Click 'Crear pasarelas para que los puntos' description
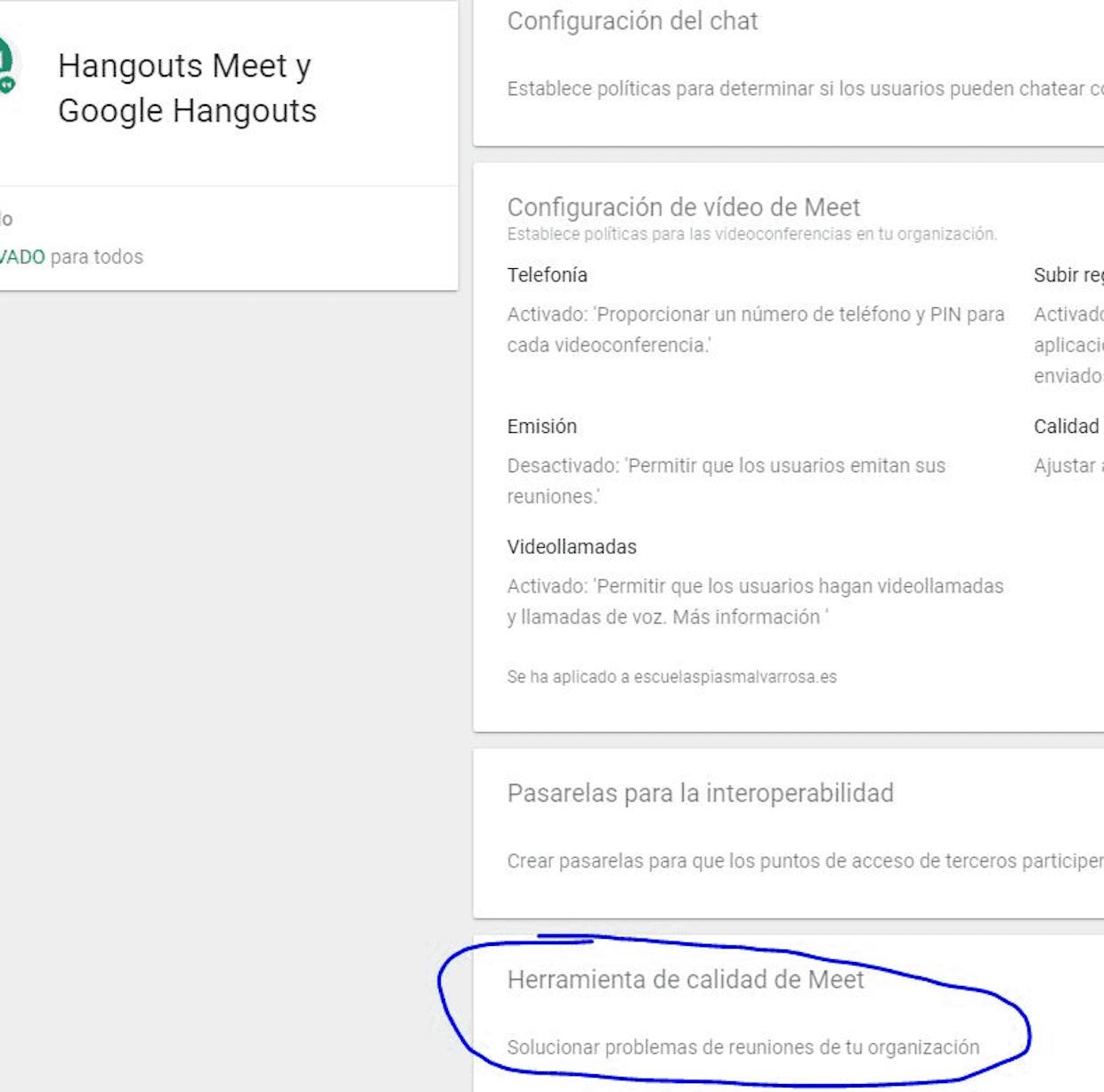The width and height of the screenshot is (1104, 1092). point(805,860)
